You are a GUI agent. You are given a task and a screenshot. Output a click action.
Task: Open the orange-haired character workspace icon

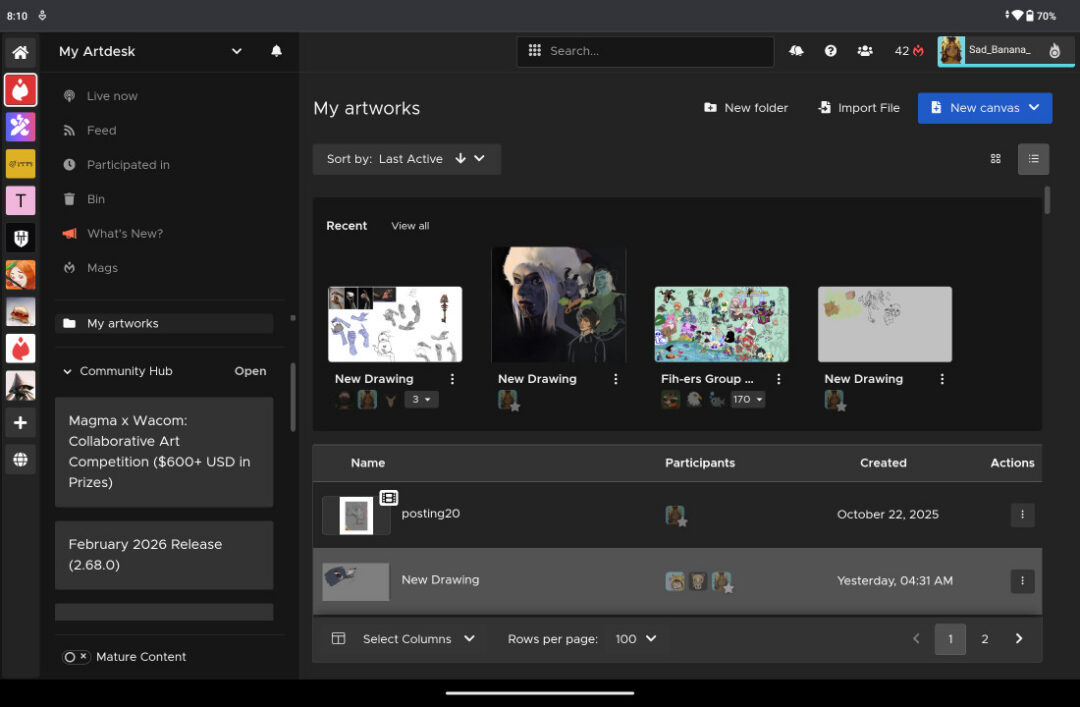[x=20, y=275]
